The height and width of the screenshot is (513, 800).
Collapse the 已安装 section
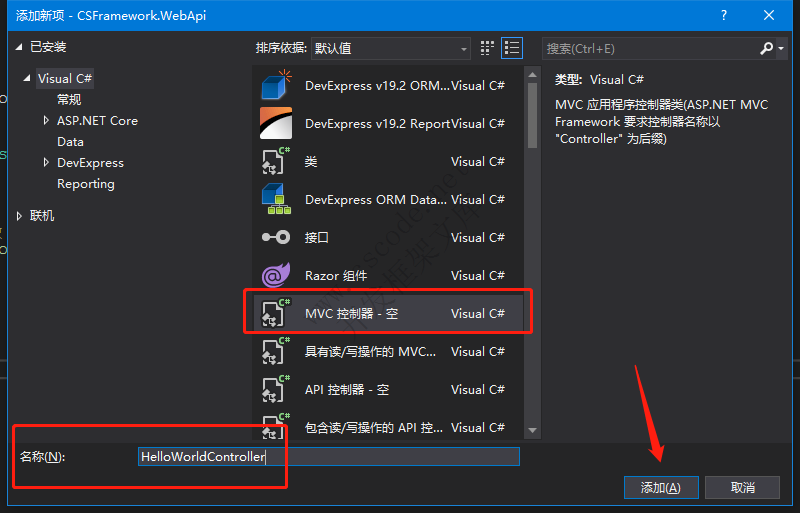(19, 47)
